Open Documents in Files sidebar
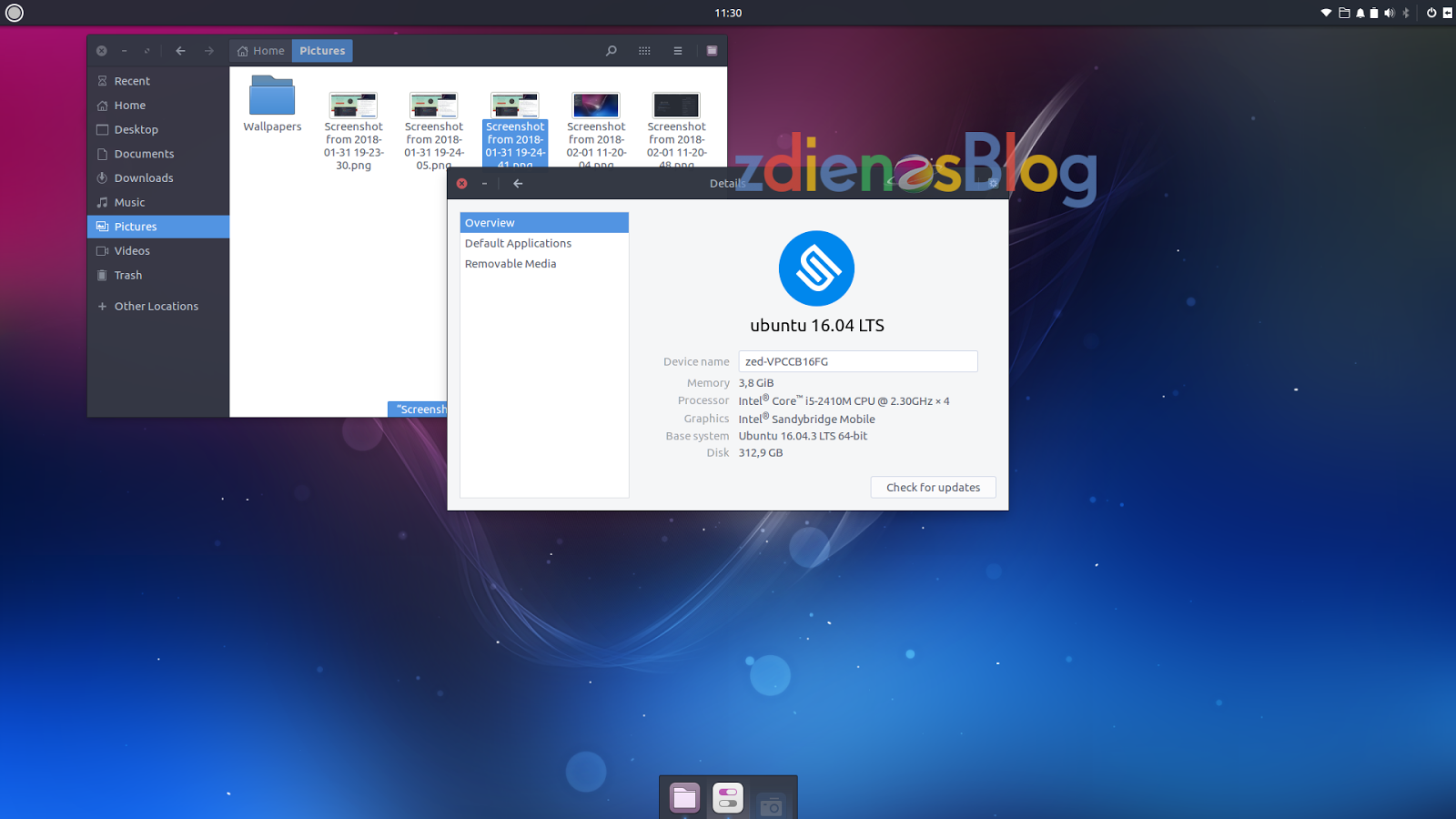The width and height of the screenshot is (1456, 819). click(158, 154)
